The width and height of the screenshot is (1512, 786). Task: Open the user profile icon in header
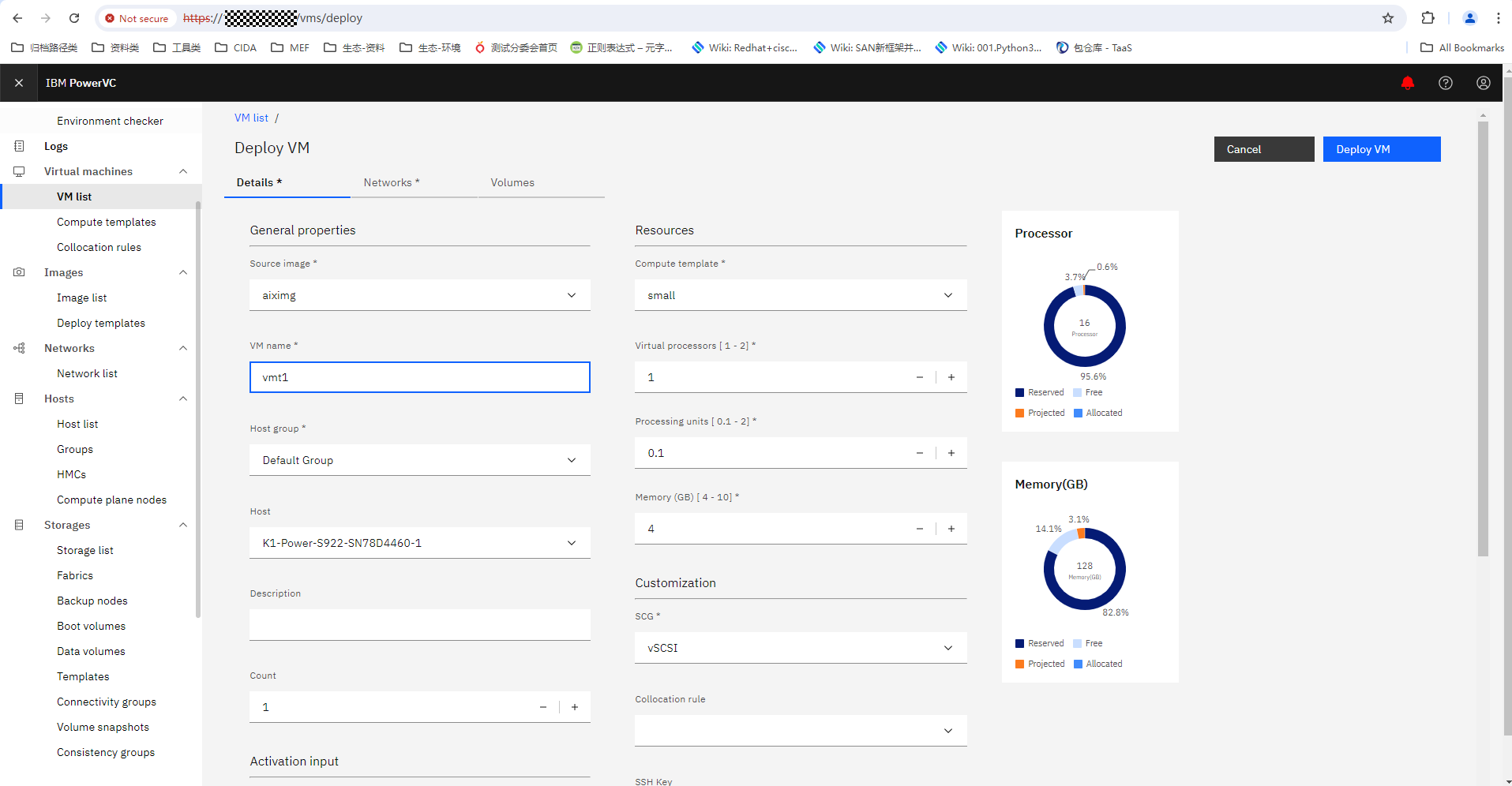[1484, 83]
